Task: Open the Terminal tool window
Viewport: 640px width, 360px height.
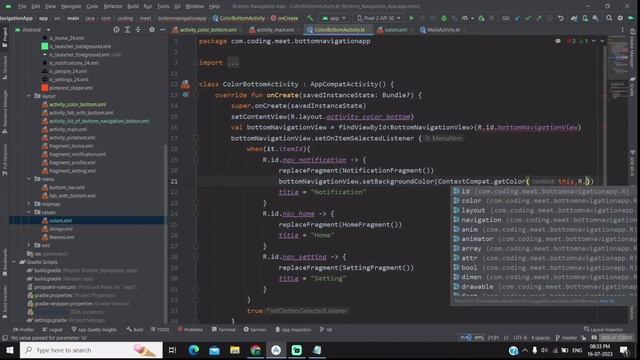Action: point(223,329)
